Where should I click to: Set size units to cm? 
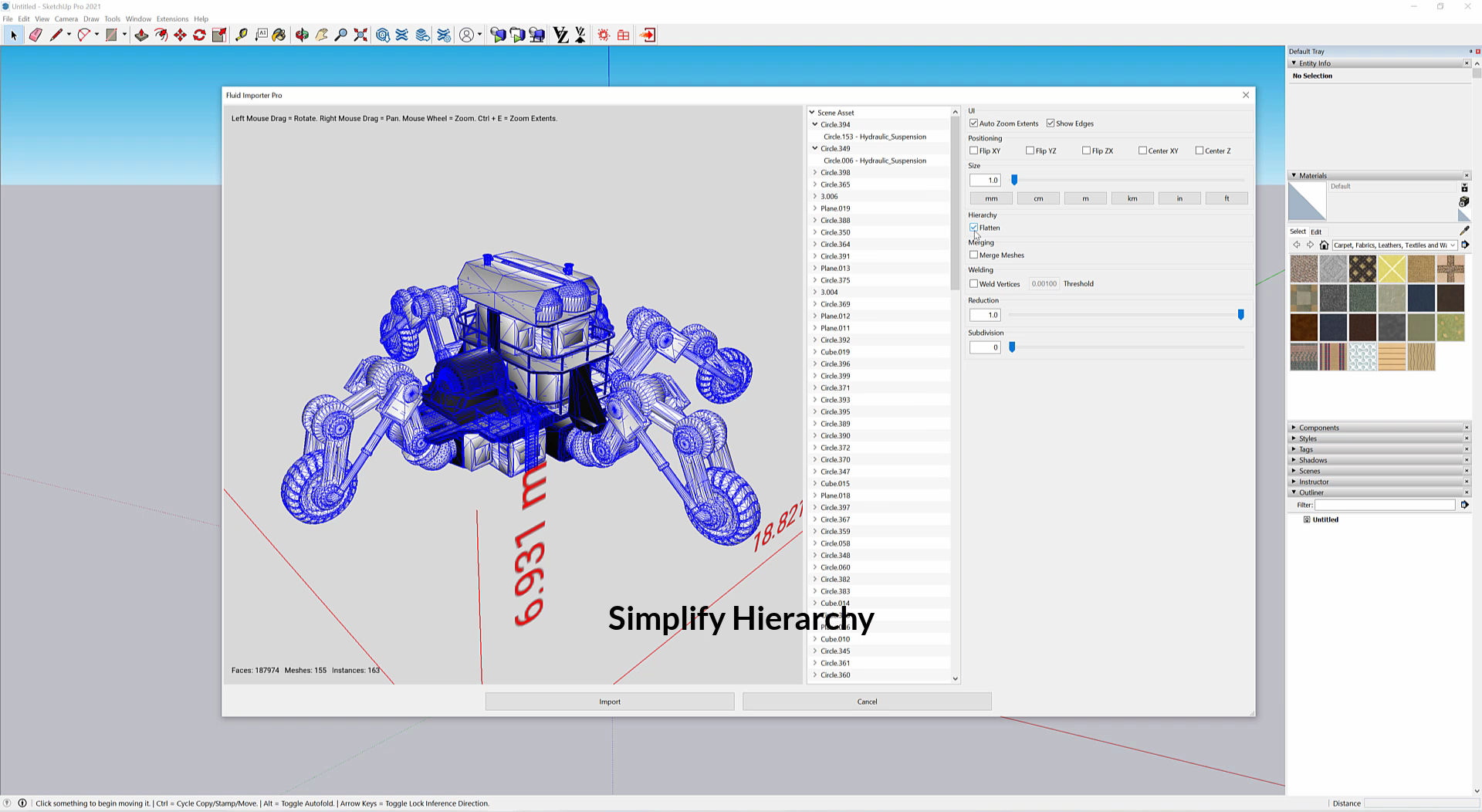(x=1038, y=198)
